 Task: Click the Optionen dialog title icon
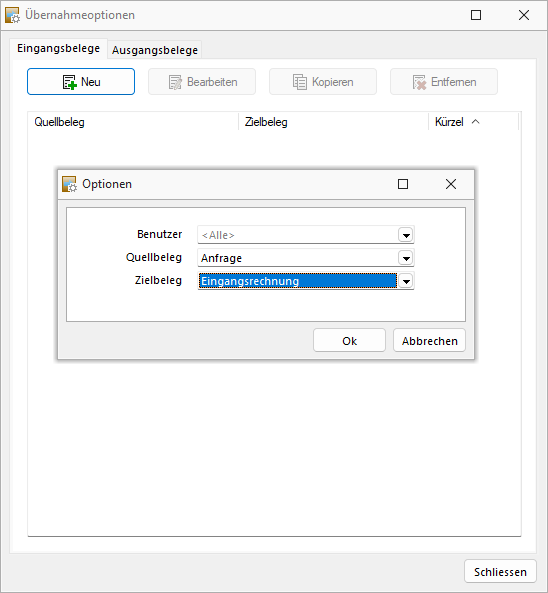pos(69,184)
